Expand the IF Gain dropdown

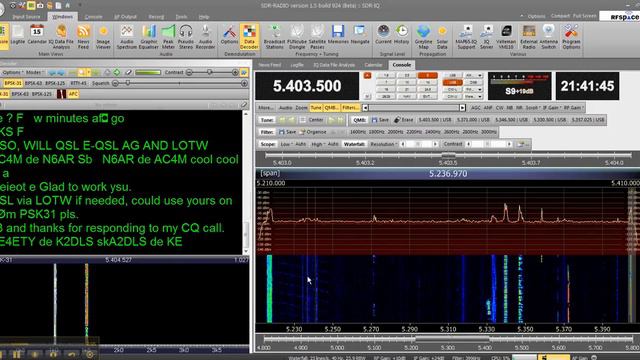point(551,108)
